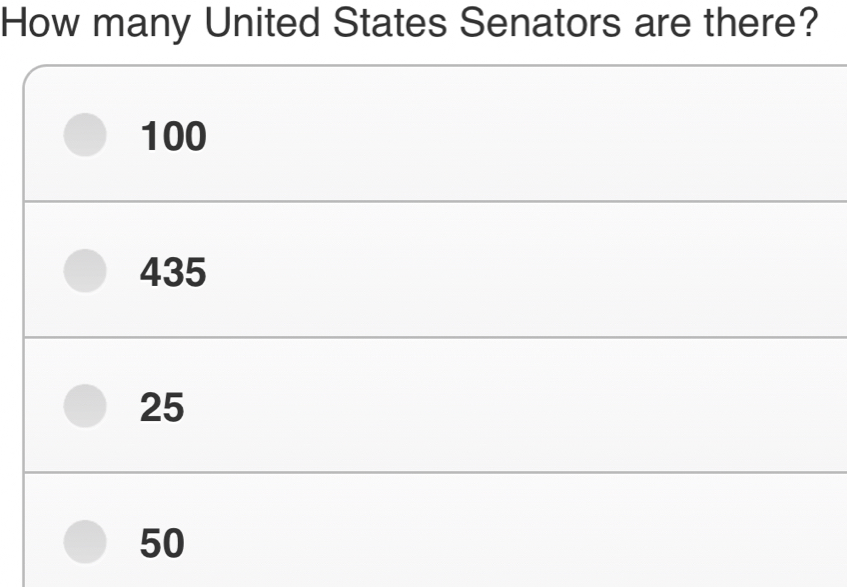This screenshot has width=847, height=587.
Task: Pick the option equal to number of states
Action: (x=85, y=542)
